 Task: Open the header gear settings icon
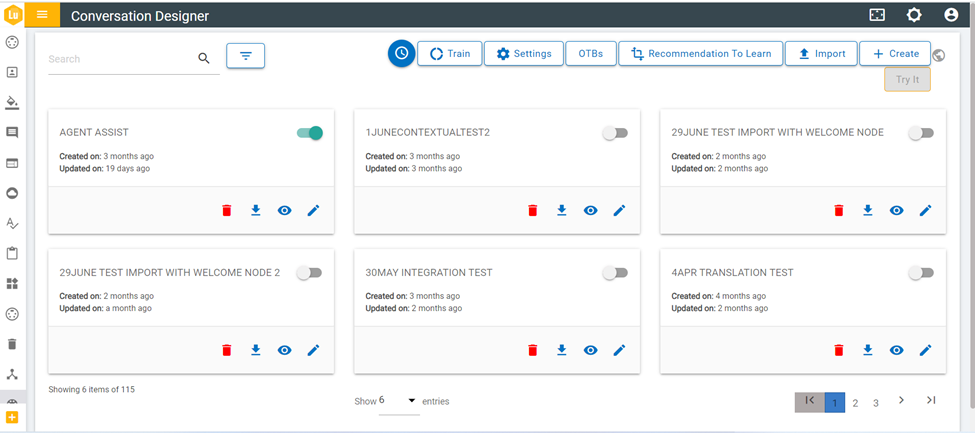pos(914,16)
